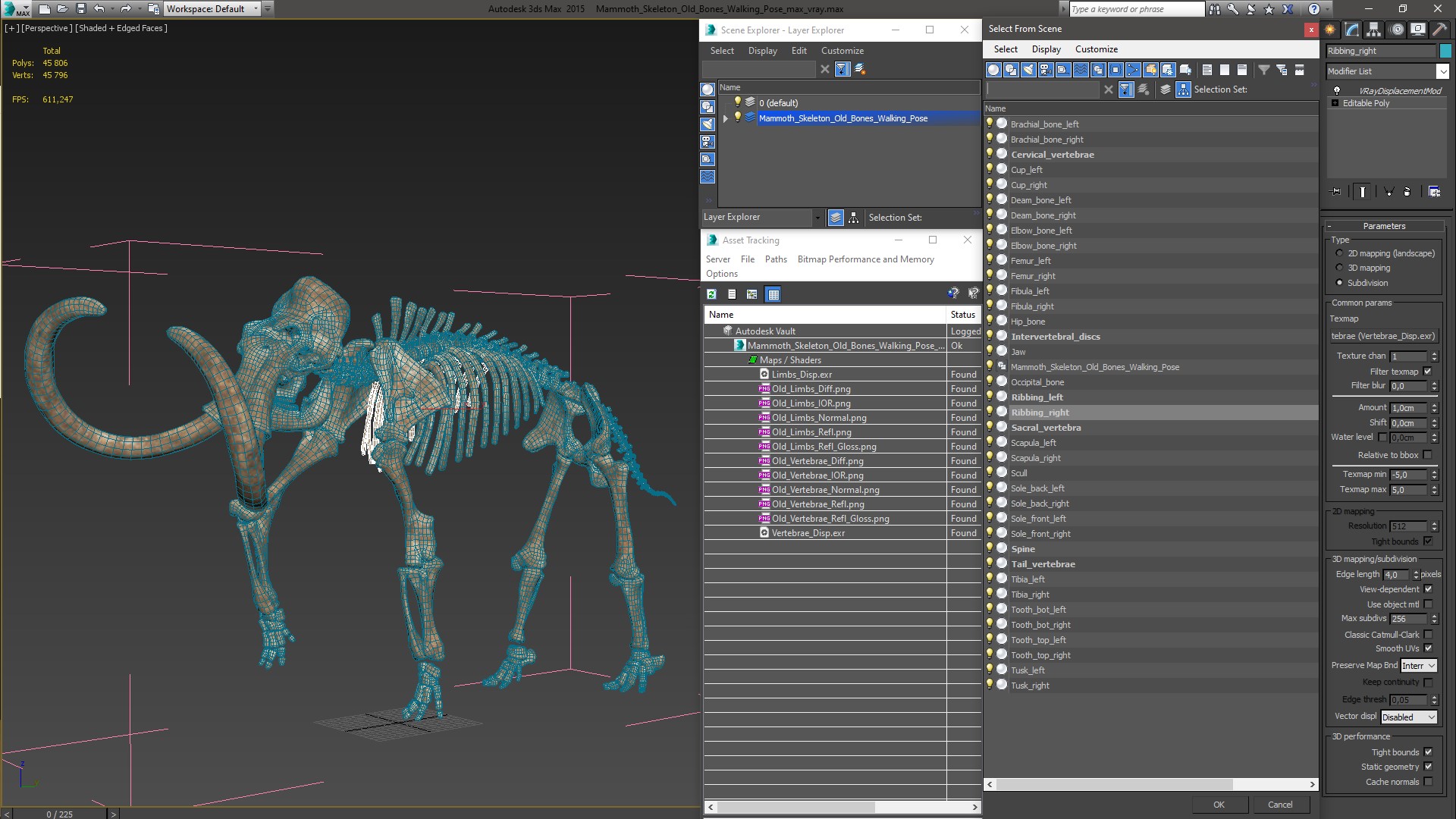Toggle lightbulb visibility for Jaw object
Viewport: 1456px width, 819px height.
click(x=990, y=351)
